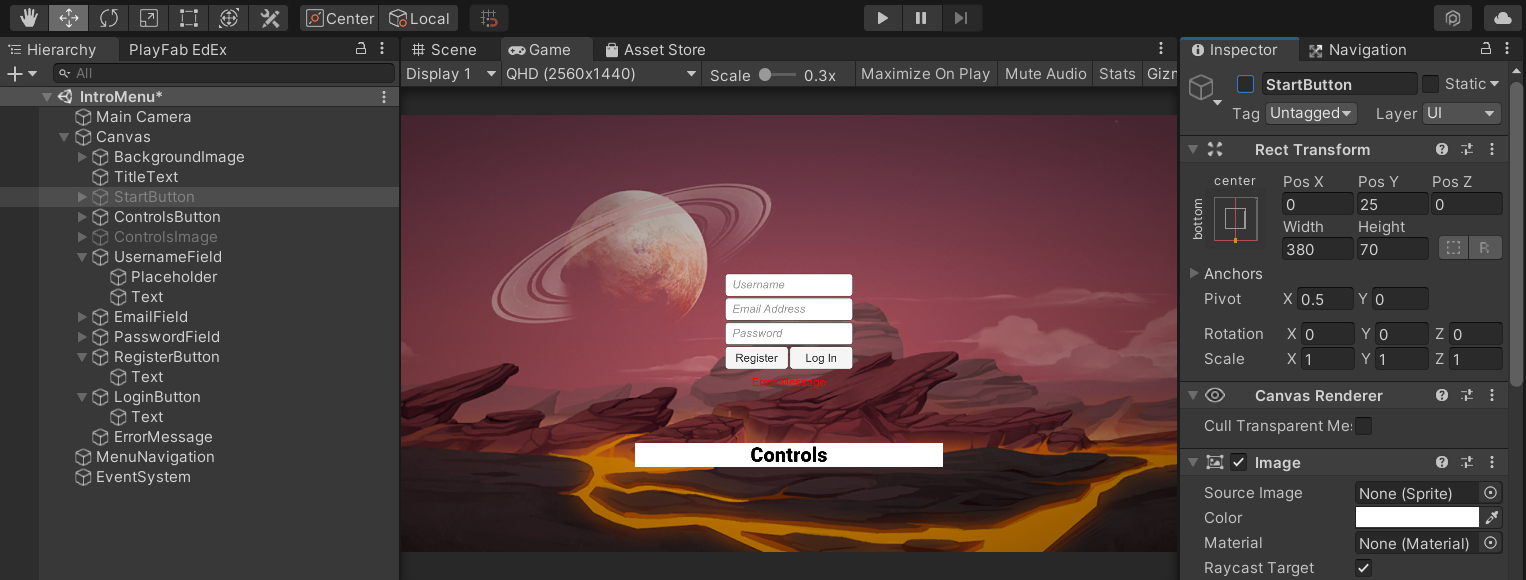This screenshot has height=580, width=1526.
Task: Open the anchor presets box
Action: point(1235,219)
